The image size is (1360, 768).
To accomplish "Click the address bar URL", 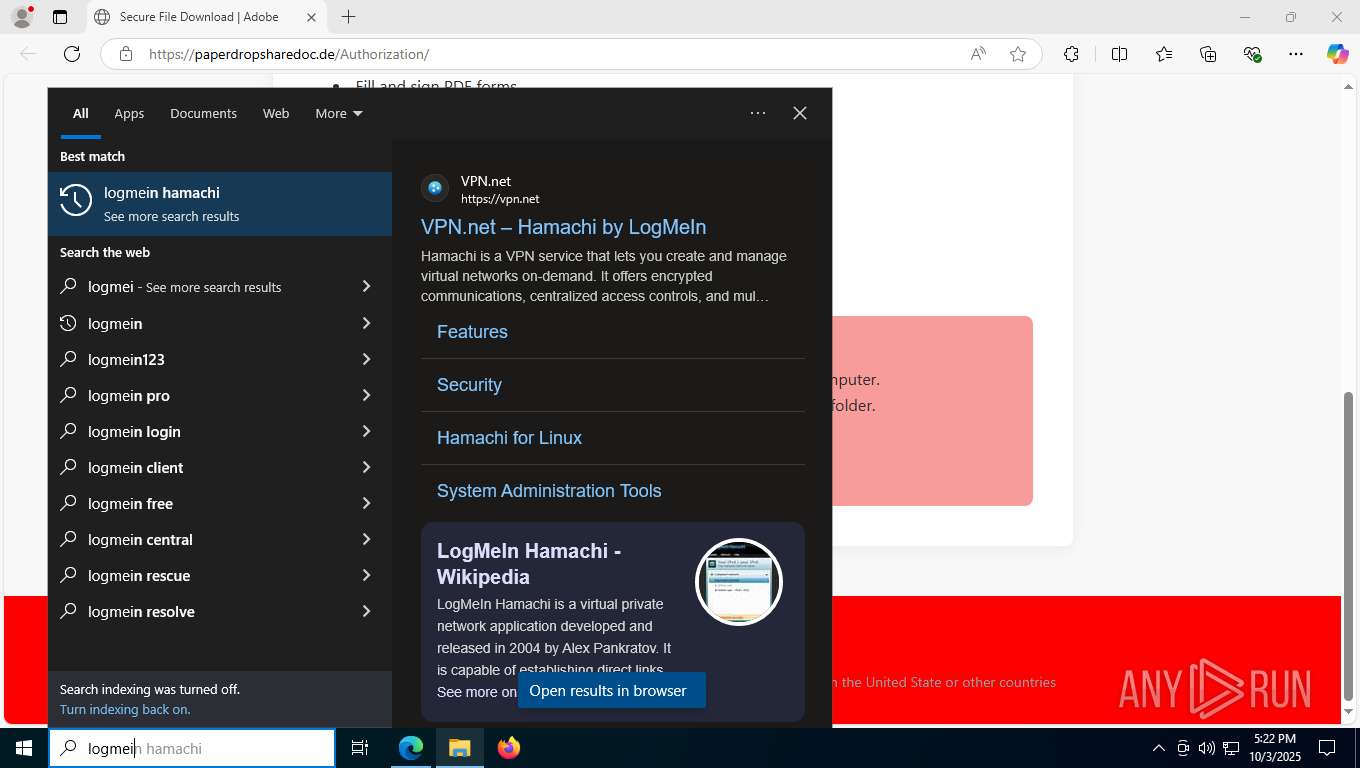I will click(289, 54).
